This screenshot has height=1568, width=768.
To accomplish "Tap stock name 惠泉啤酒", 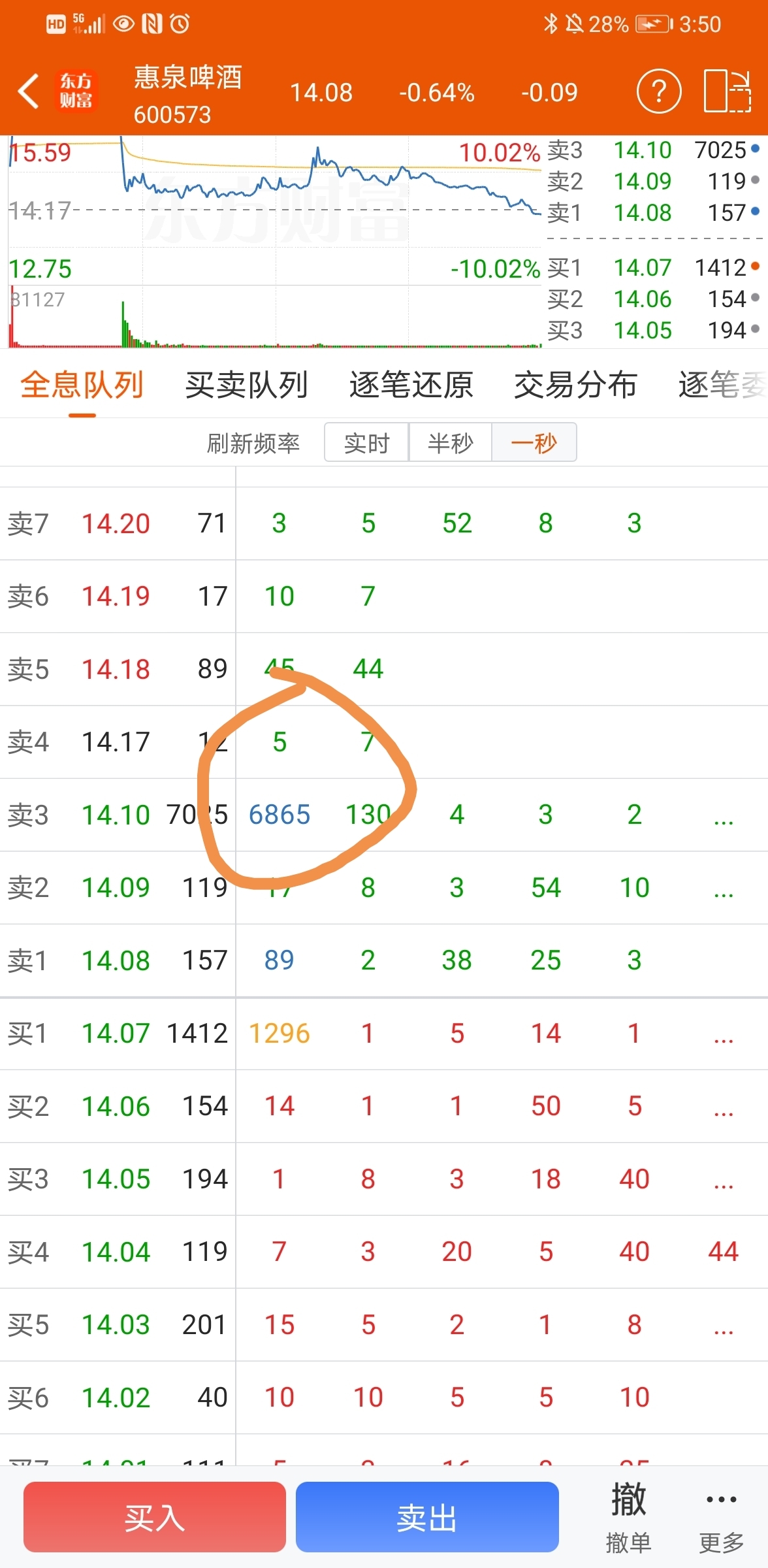I will point(188,77).
